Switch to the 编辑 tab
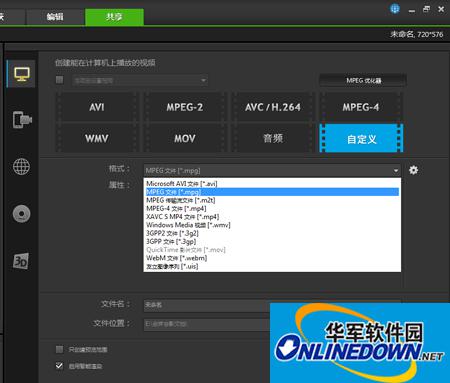Screen dimensions: 450x383 coord(55,17)
